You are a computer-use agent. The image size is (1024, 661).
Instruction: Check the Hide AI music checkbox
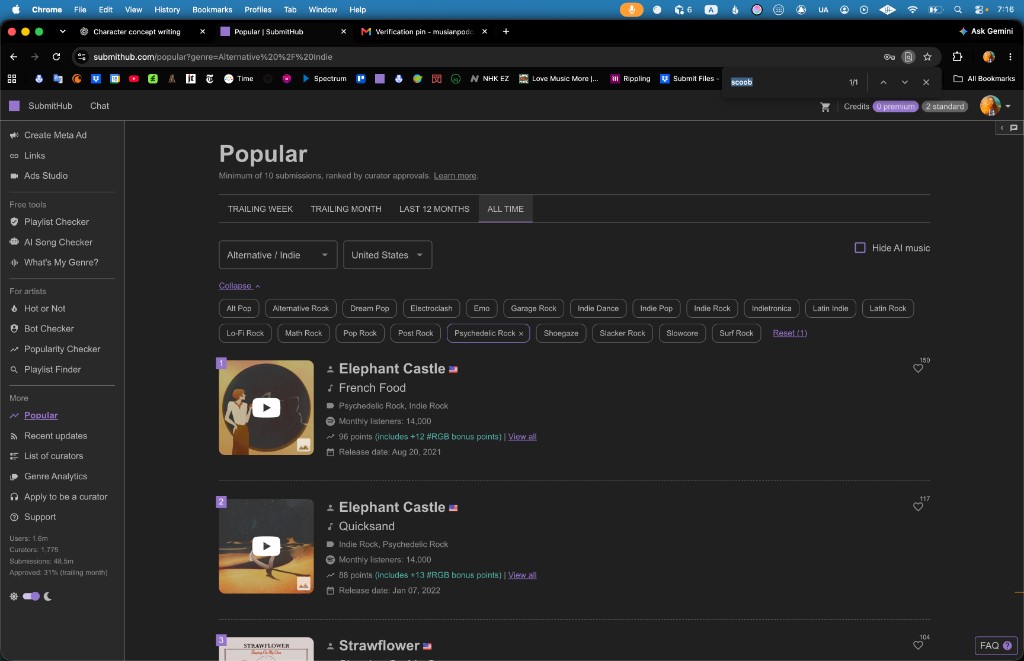tap(860, 248)
